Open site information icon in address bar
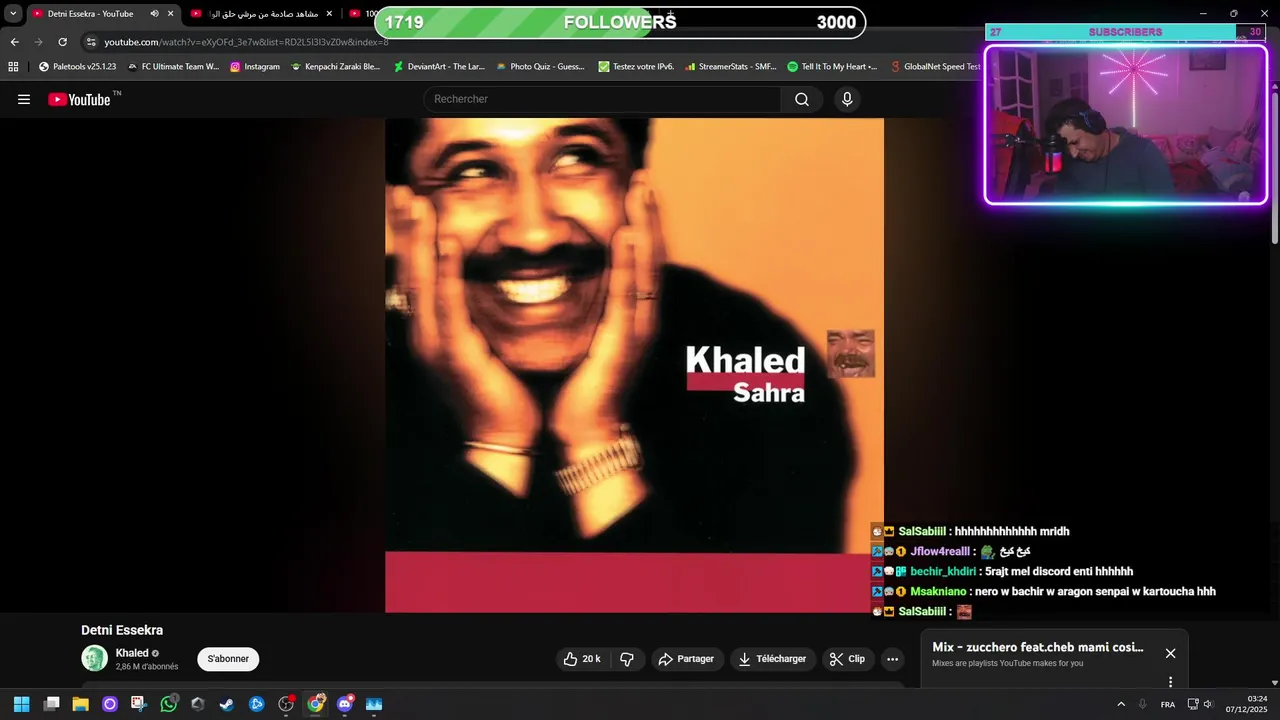 pos(91,42)
